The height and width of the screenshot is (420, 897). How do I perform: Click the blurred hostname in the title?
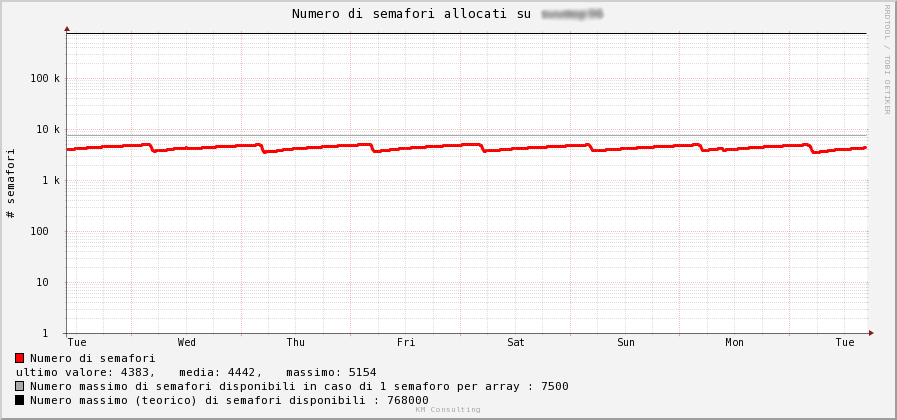click(572, 14)
